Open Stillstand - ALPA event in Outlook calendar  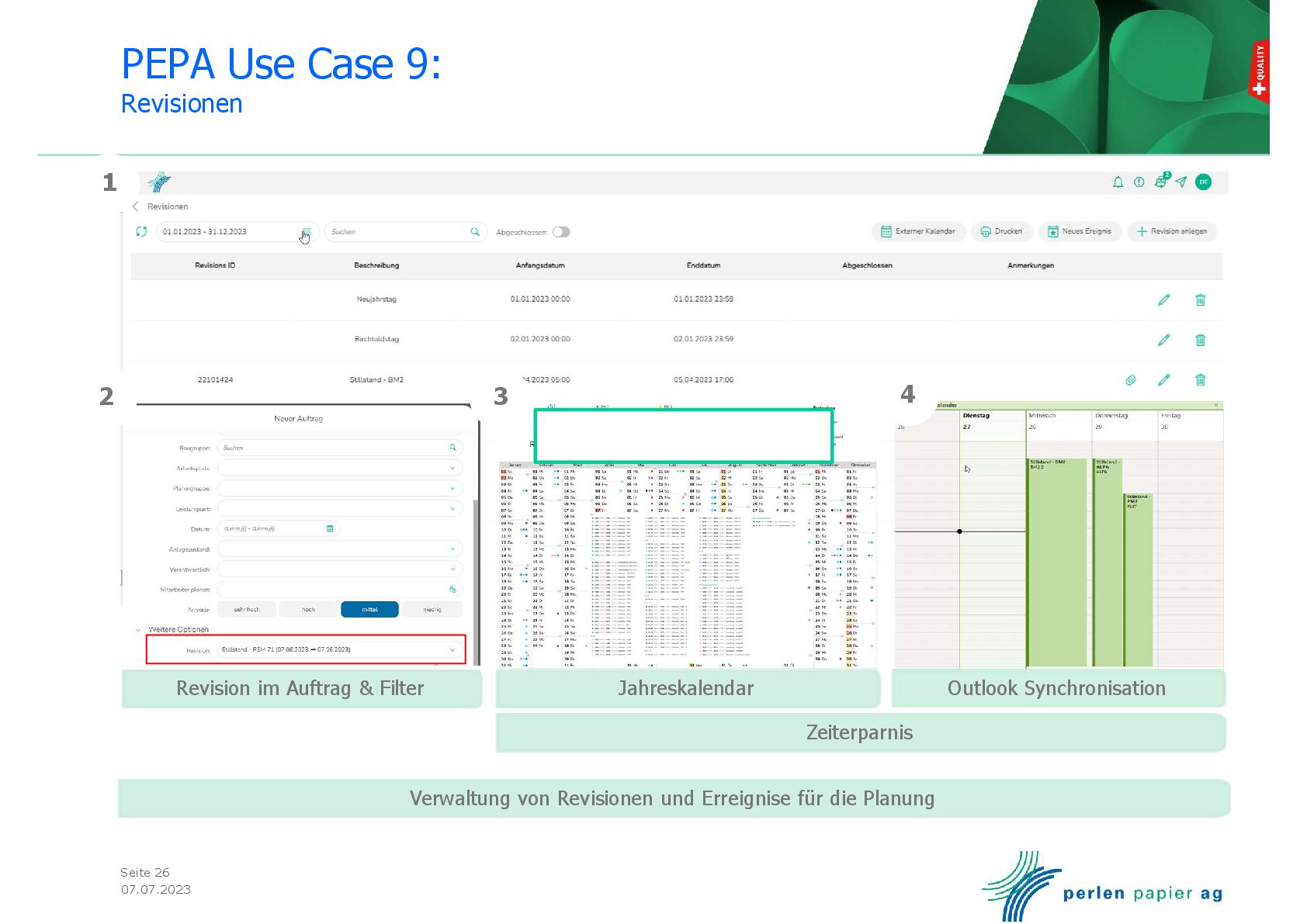coord(1108,562)
